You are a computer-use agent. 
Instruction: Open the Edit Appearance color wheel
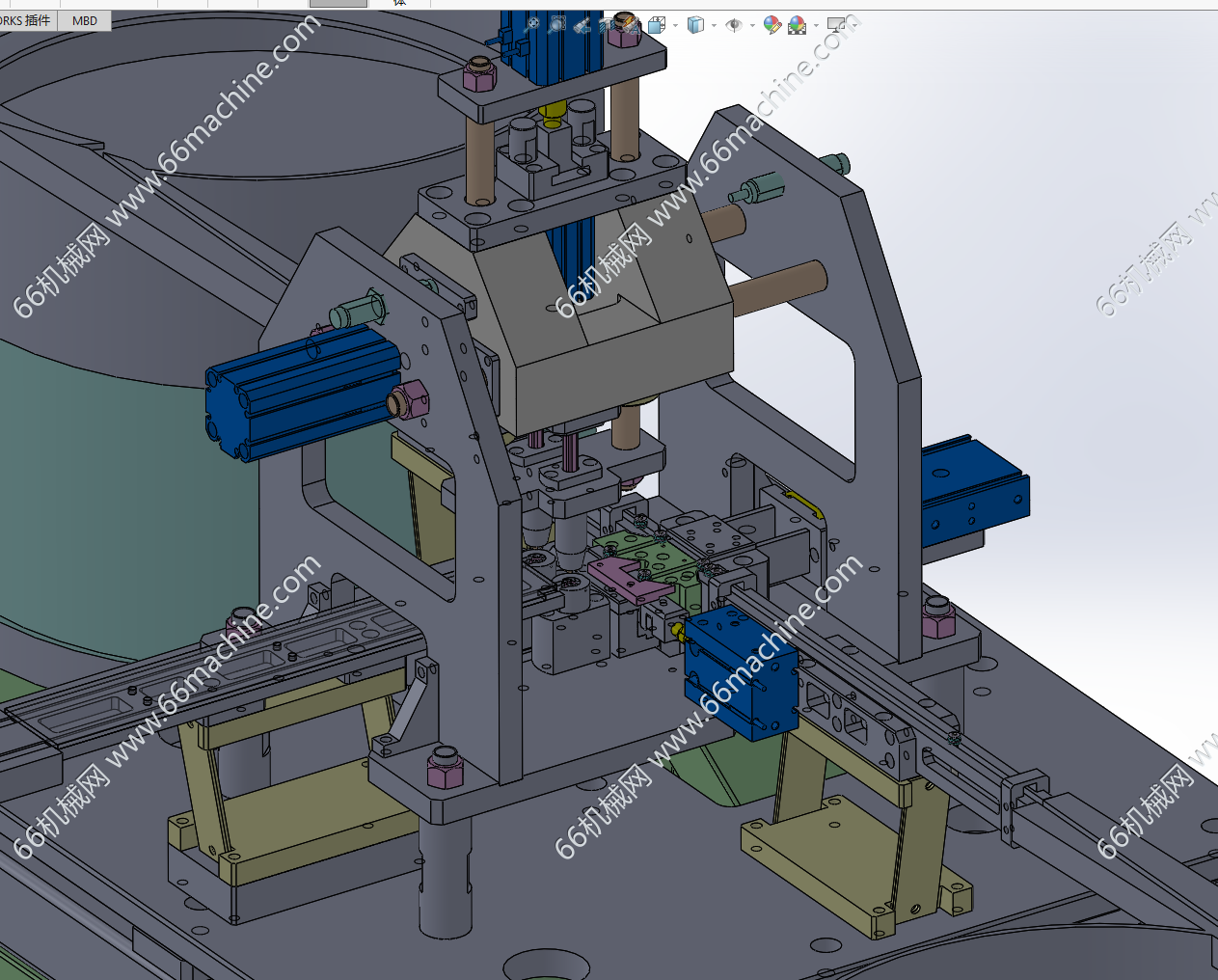[771, 25]
